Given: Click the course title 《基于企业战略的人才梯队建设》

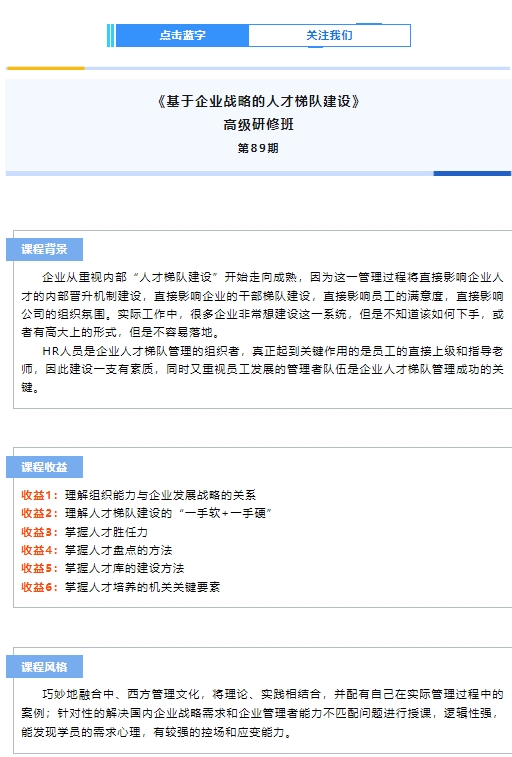Looking at the screenshot, I should tap(258, 101).
